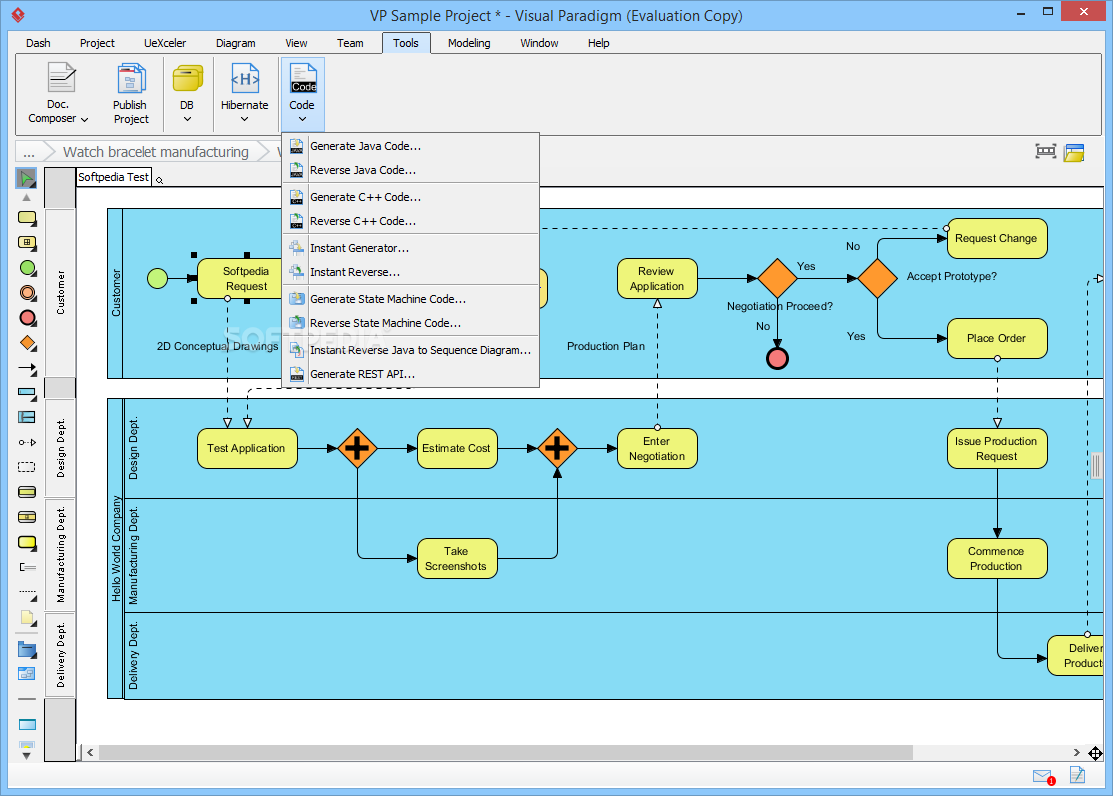This screenshot has height=796, width=1113.
Task: Click the Hibernate icon
Action: point(245,78)
